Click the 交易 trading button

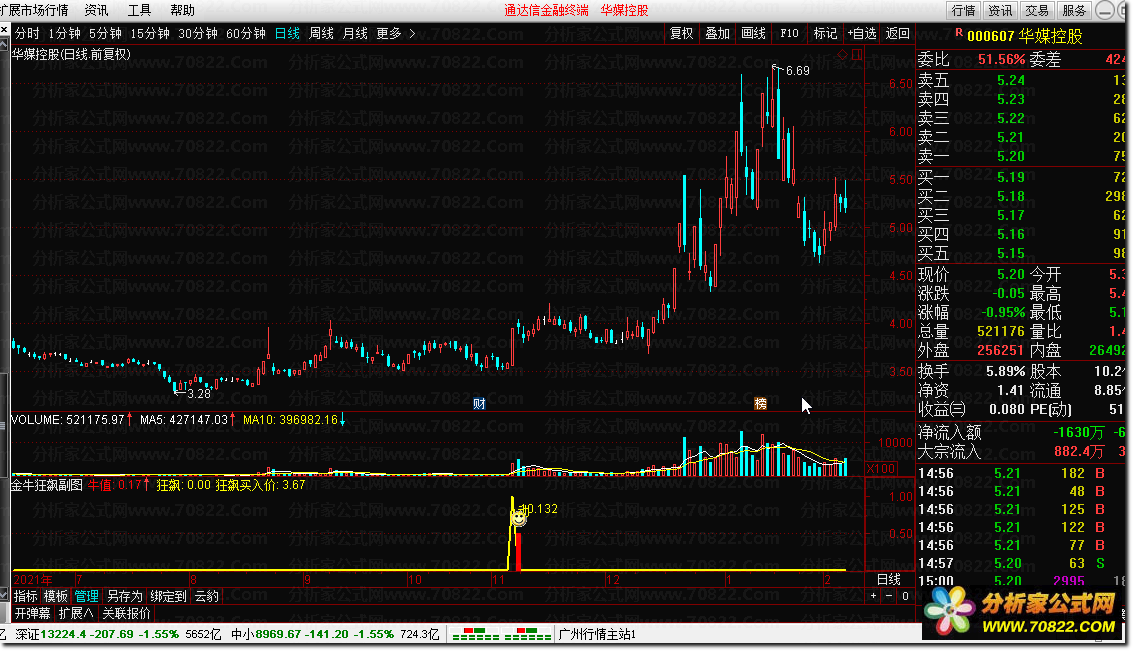[x=1037, y=10]
